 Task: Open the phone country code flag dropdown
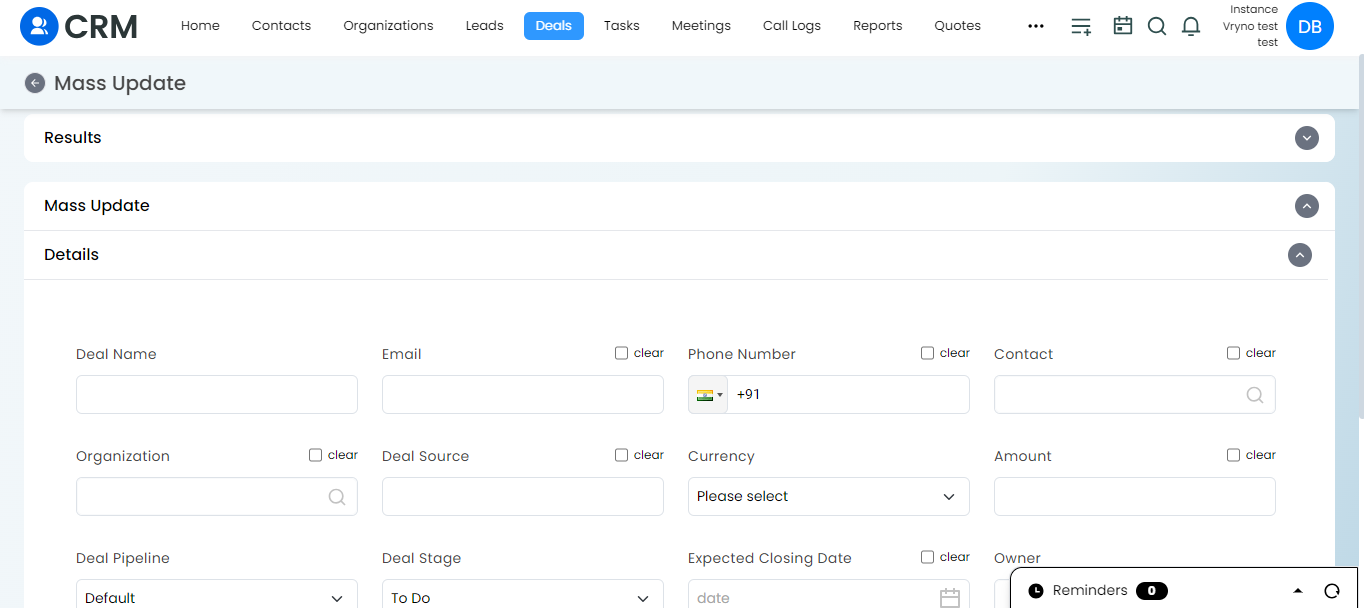(x=709, y=395)
